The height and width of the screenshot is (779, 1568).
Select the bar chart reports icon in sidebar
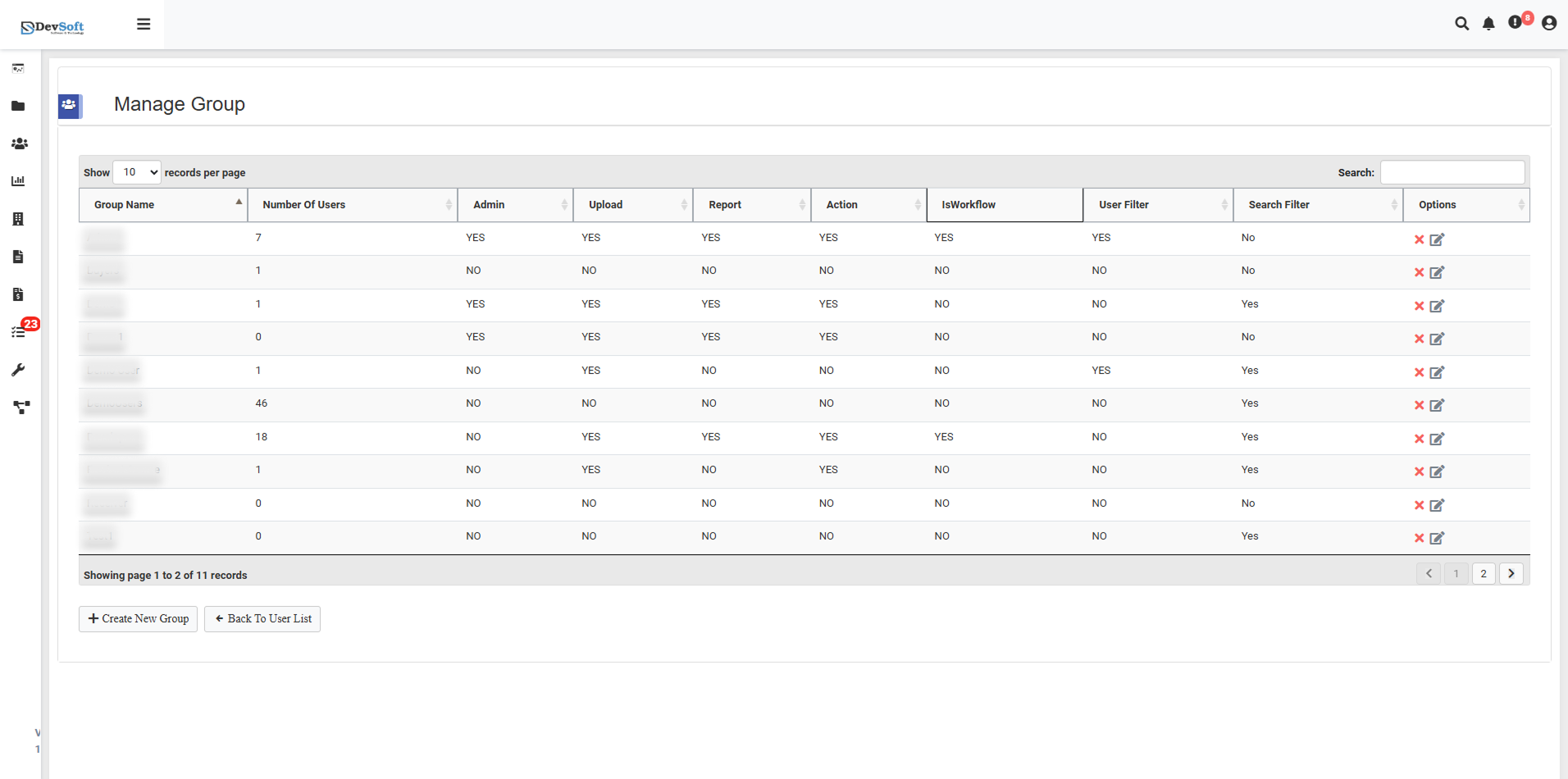pyautogui.click(x=20, y=180)
